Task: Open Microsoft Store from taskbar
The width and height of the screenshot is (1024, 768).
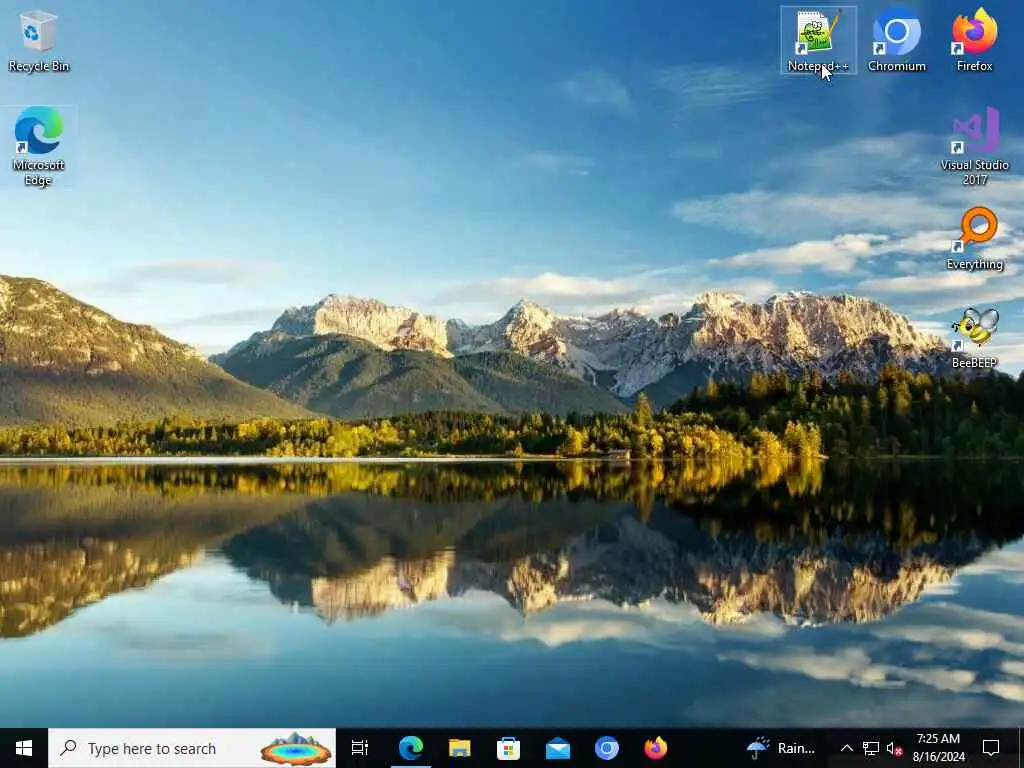Action: 508,748
